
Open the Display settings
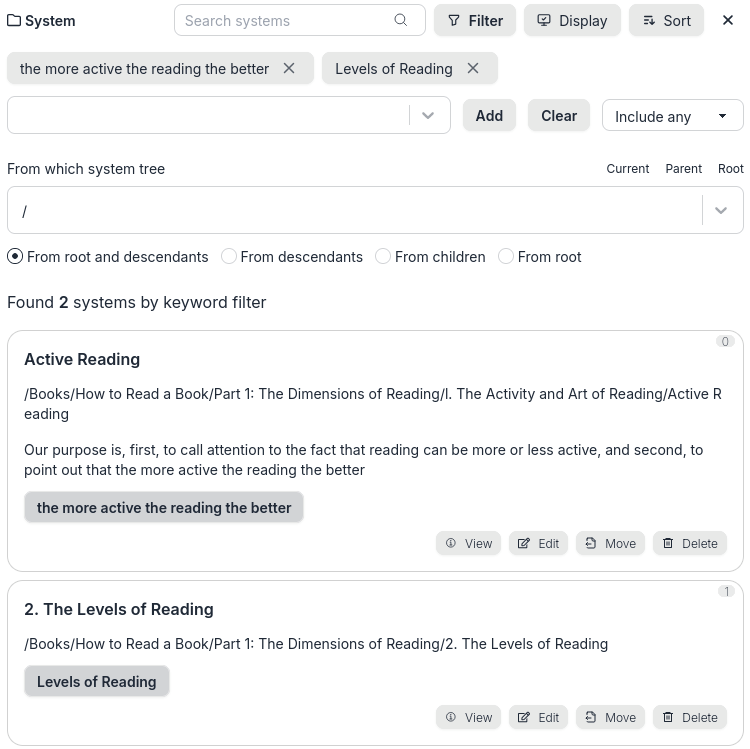tap(572, 20)
